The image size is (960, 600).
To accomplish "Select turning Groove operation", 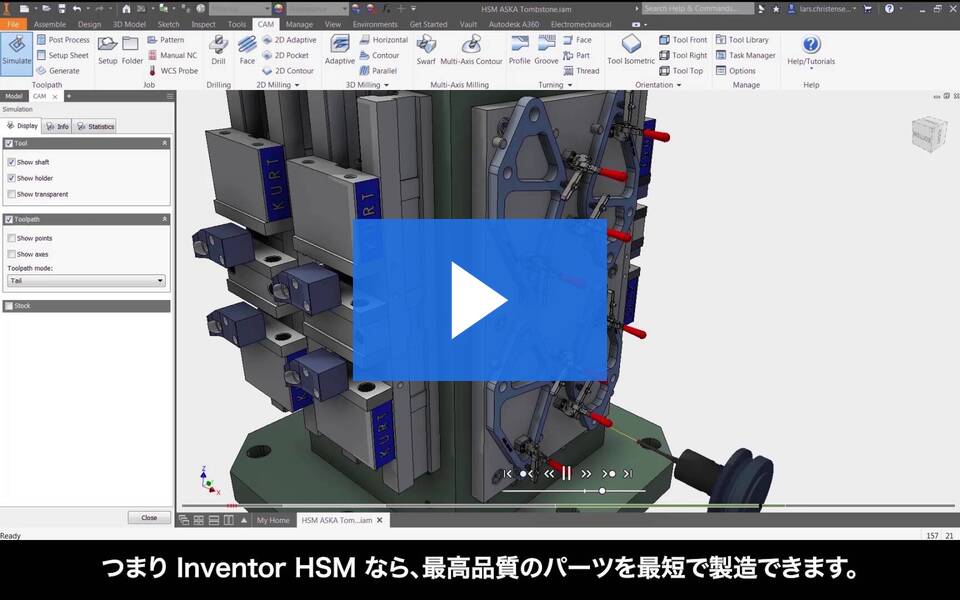I will click(x=546, y=50).
